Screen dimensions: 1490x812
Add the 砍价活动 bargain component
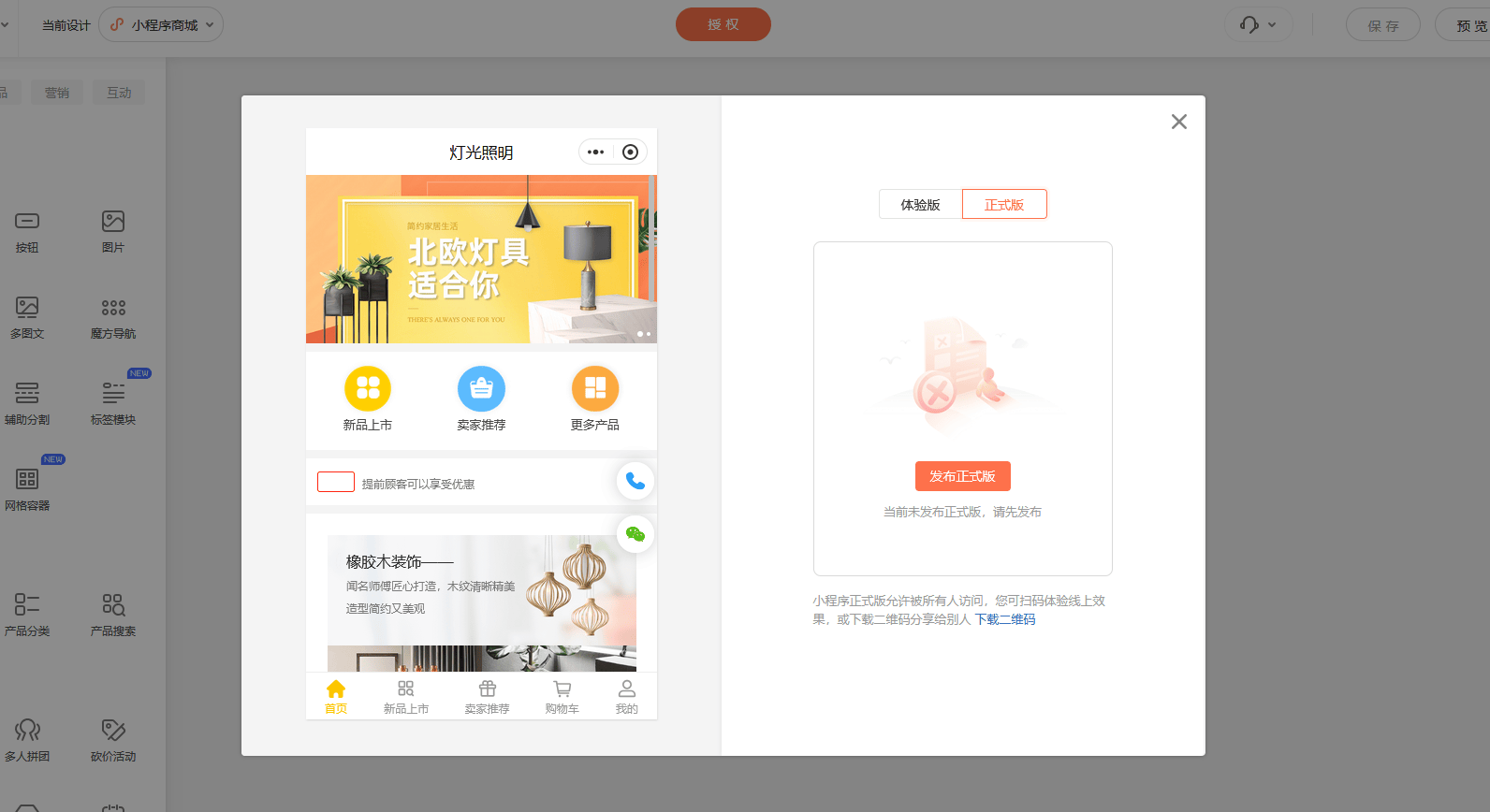point(113,740)
